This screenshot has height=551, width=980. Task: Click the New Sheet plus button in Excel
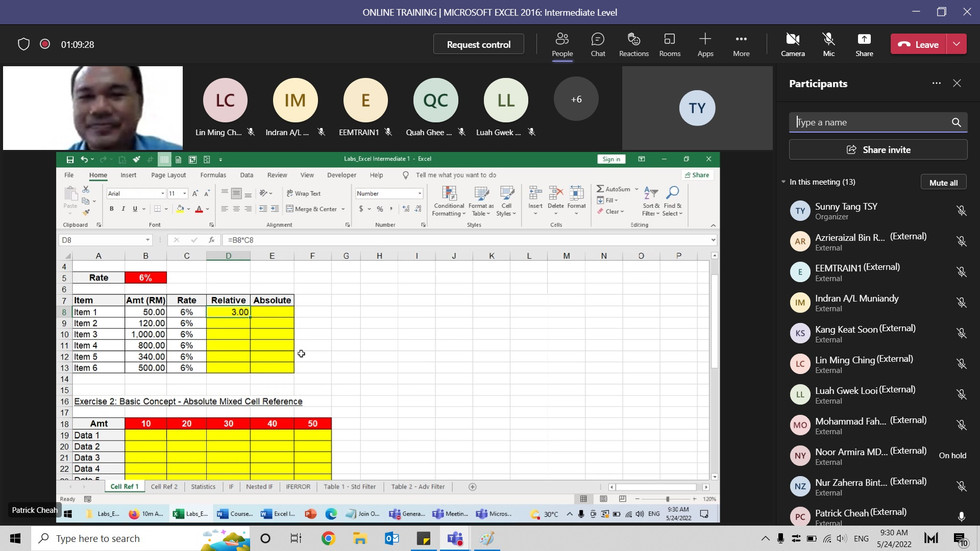[x=472, y=487]
